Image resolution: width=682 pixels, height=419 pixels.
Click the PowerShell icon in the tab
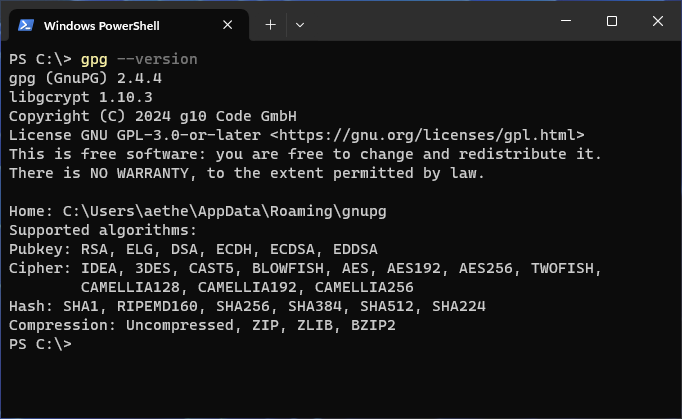click(26, 25)
